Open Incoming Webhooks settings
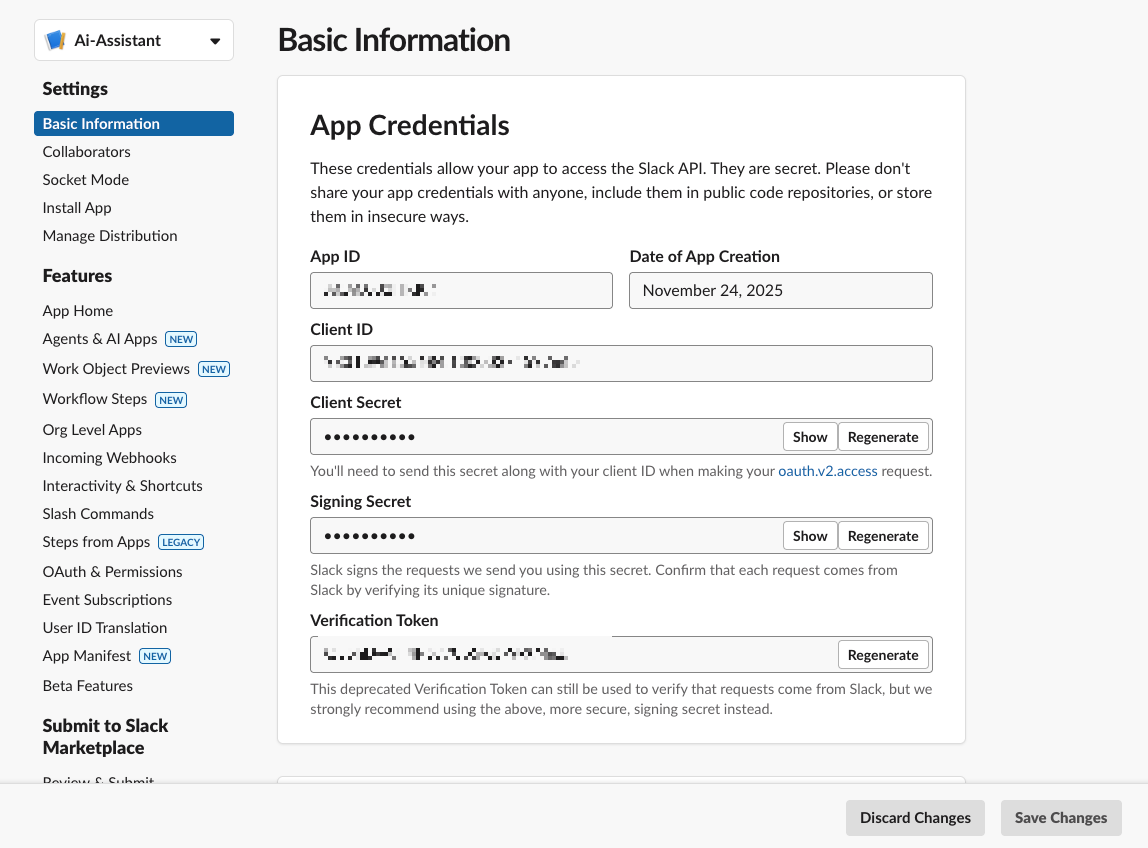Viewport: 1148px width, 848px height. (x=109, y=458)
